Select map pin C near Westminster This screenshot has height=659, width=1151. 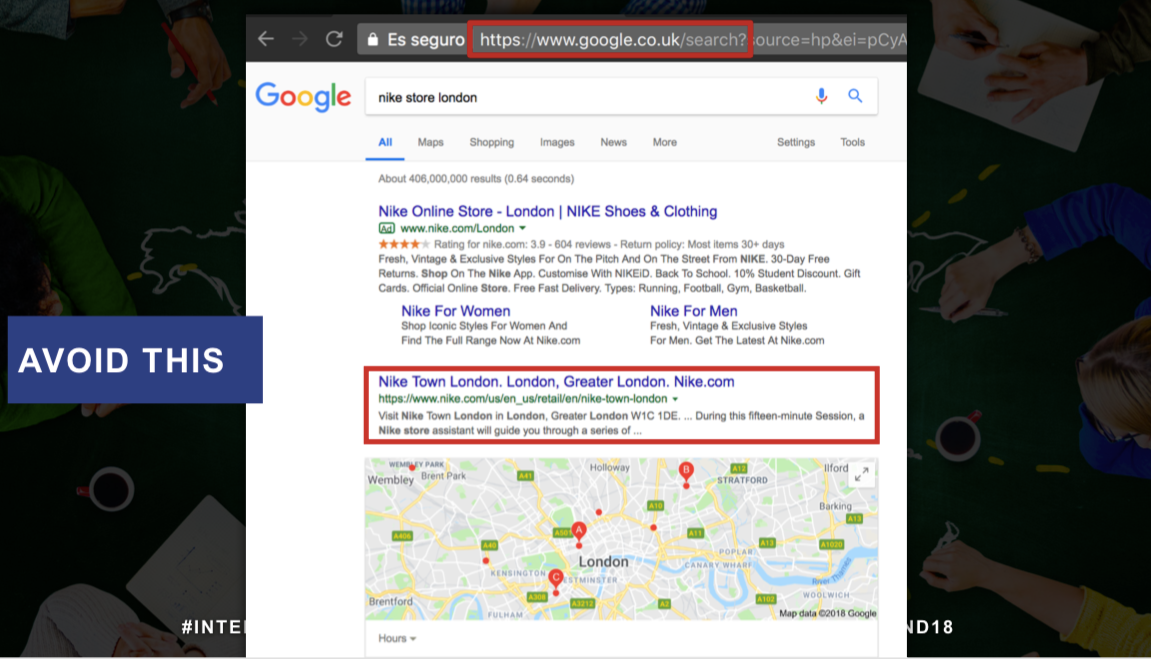(x=556, y=582)
